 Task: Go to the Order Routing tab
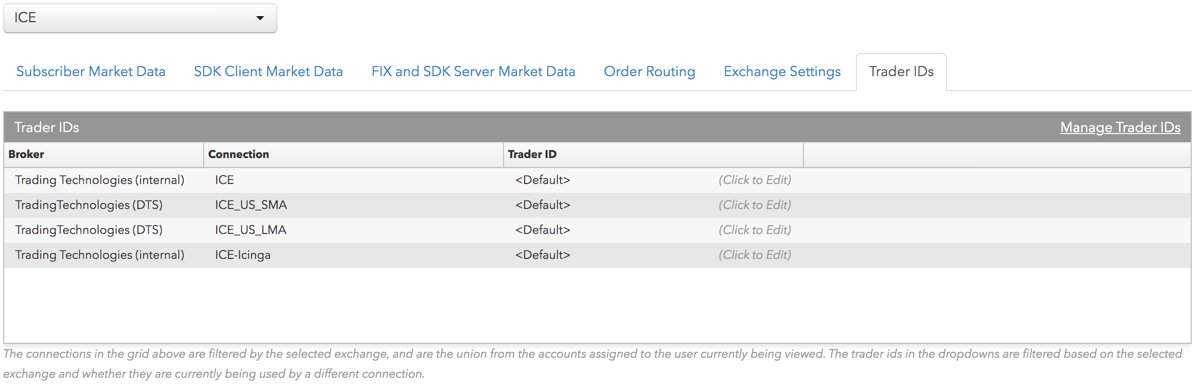(650, 72)
